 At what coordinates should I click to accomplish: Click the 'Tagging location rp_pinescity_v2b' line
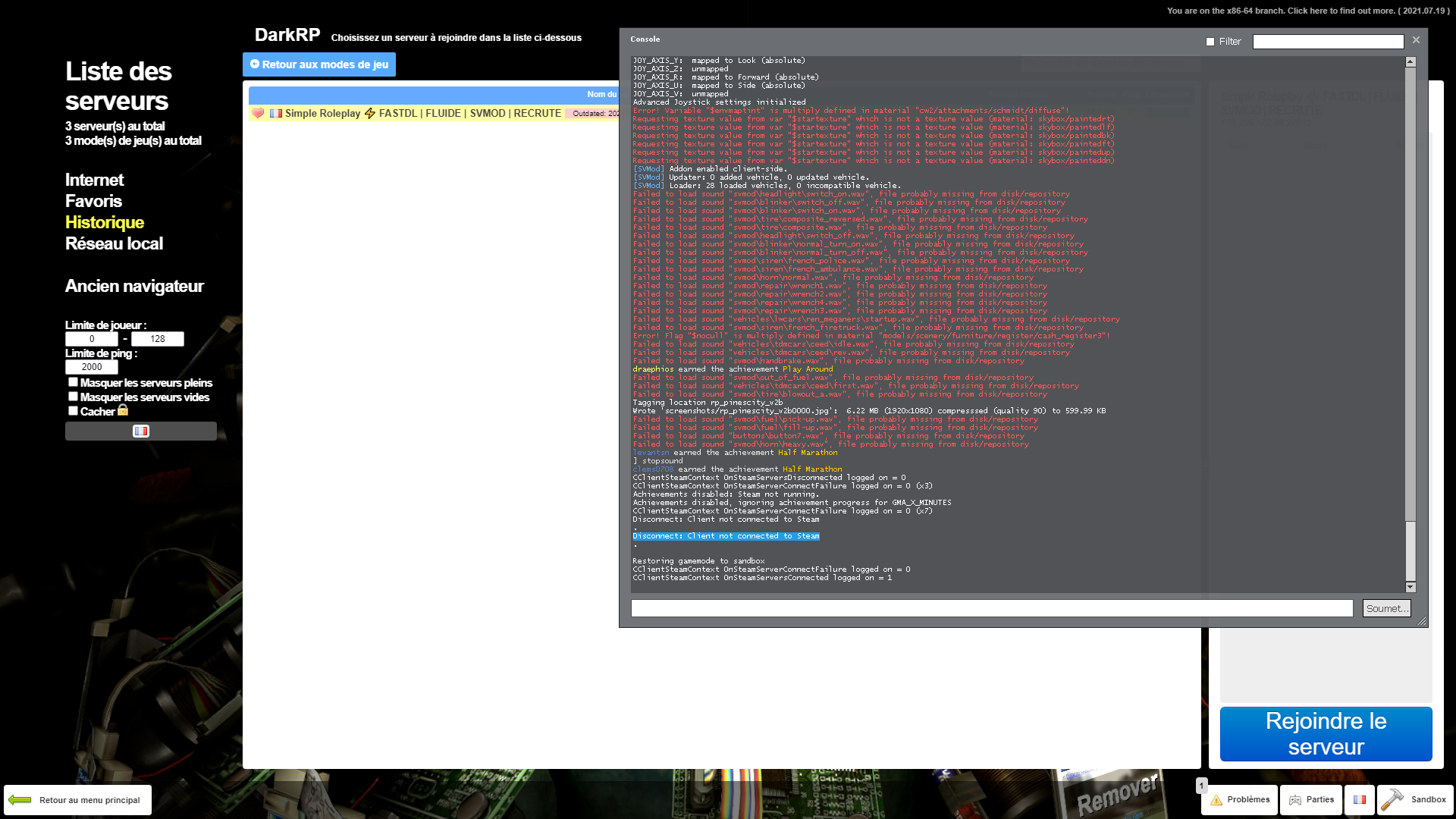click(708, 403)
